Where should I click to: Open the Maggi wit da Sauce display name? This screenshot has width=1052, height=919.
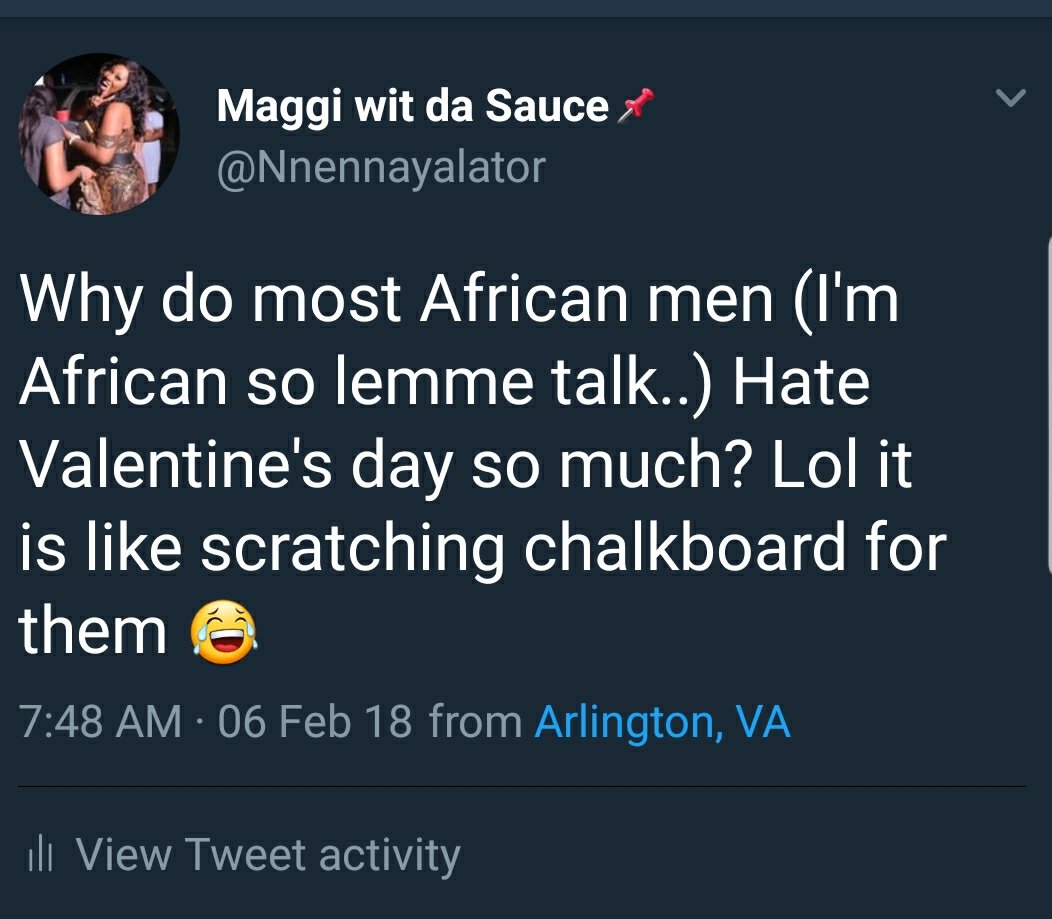[412, 106]
